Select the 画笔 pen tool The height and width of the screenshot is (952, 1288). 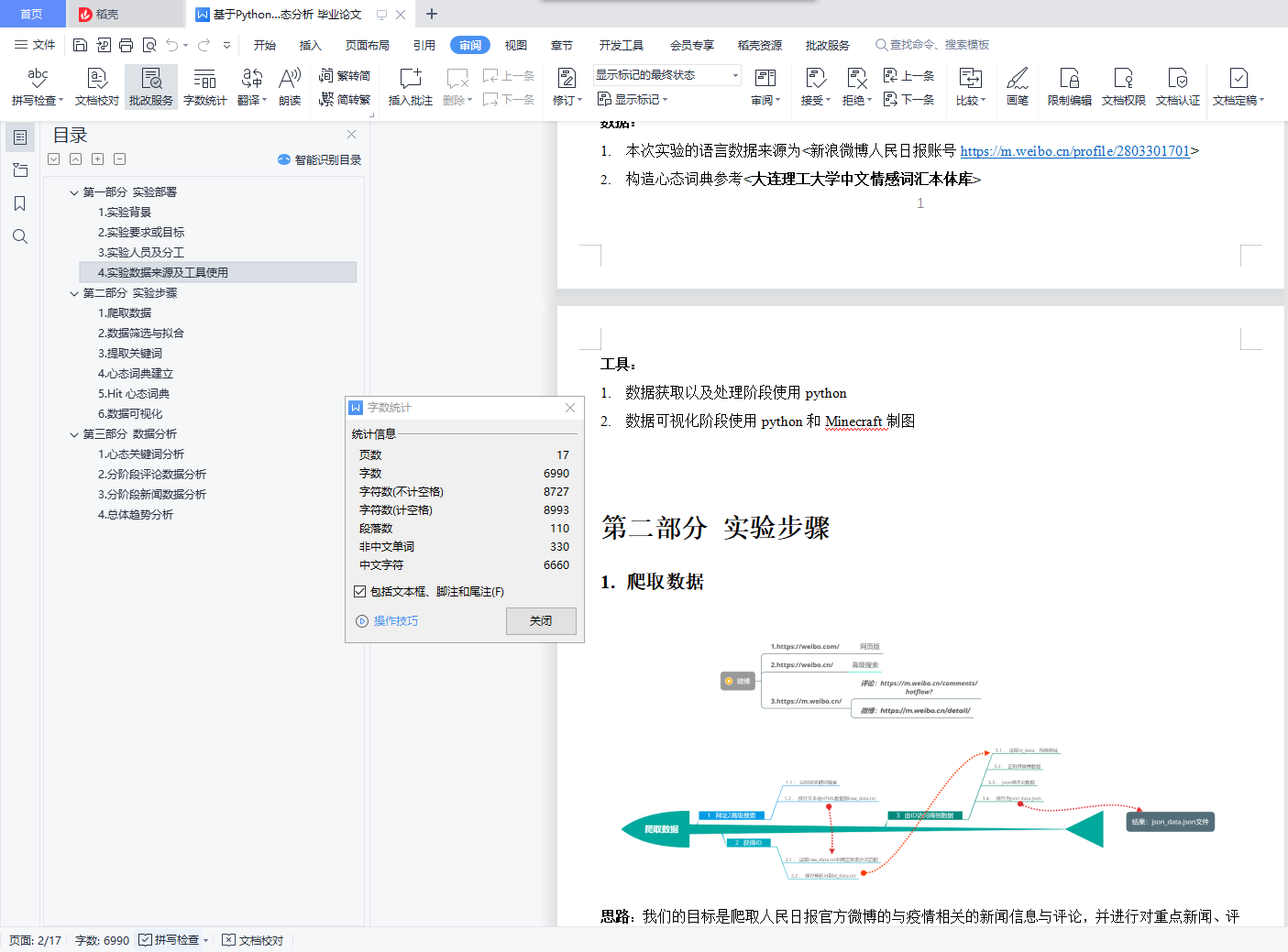coord(1018,87)
